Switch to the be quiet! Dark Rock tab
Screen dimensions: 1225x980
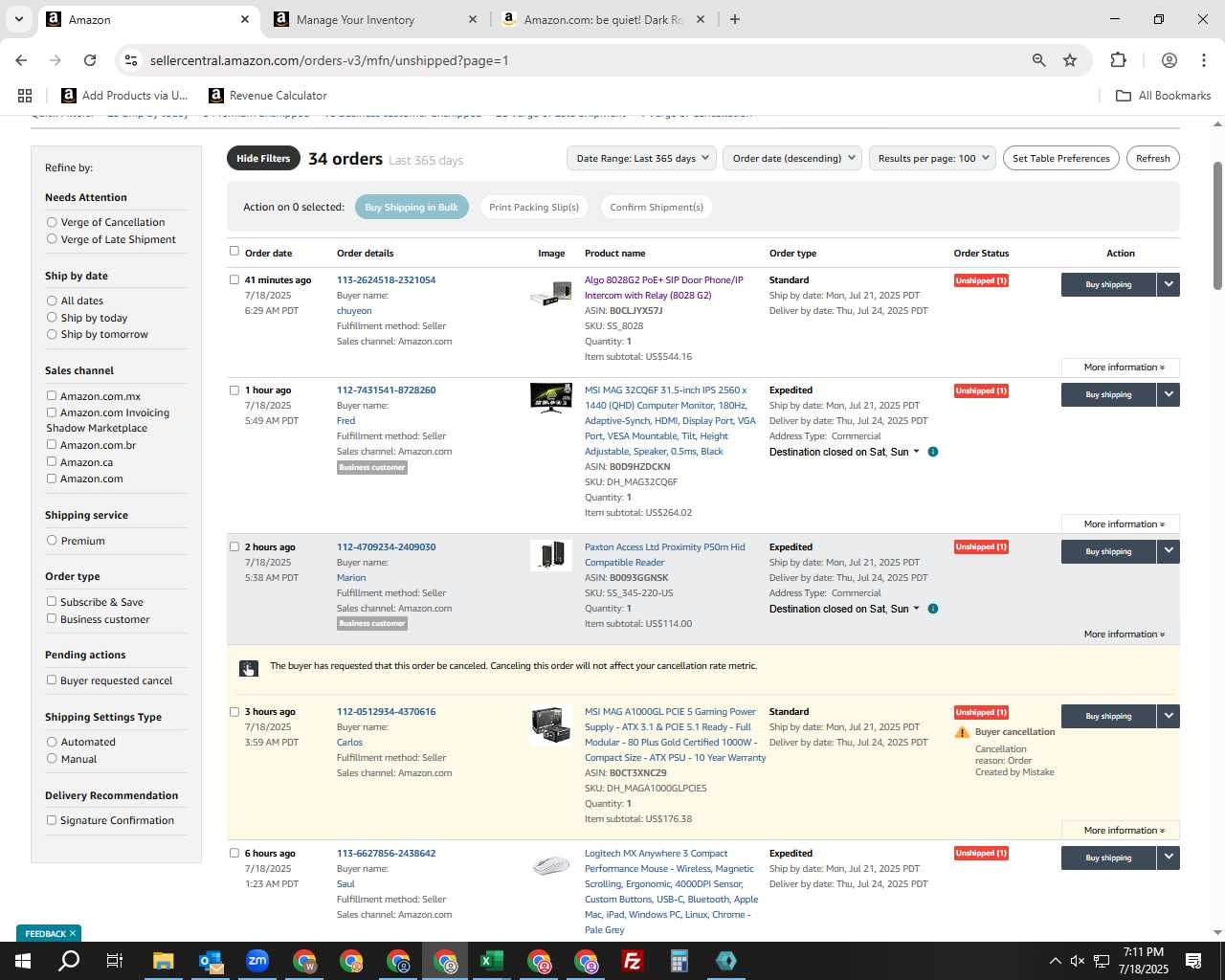click(603, 19)
